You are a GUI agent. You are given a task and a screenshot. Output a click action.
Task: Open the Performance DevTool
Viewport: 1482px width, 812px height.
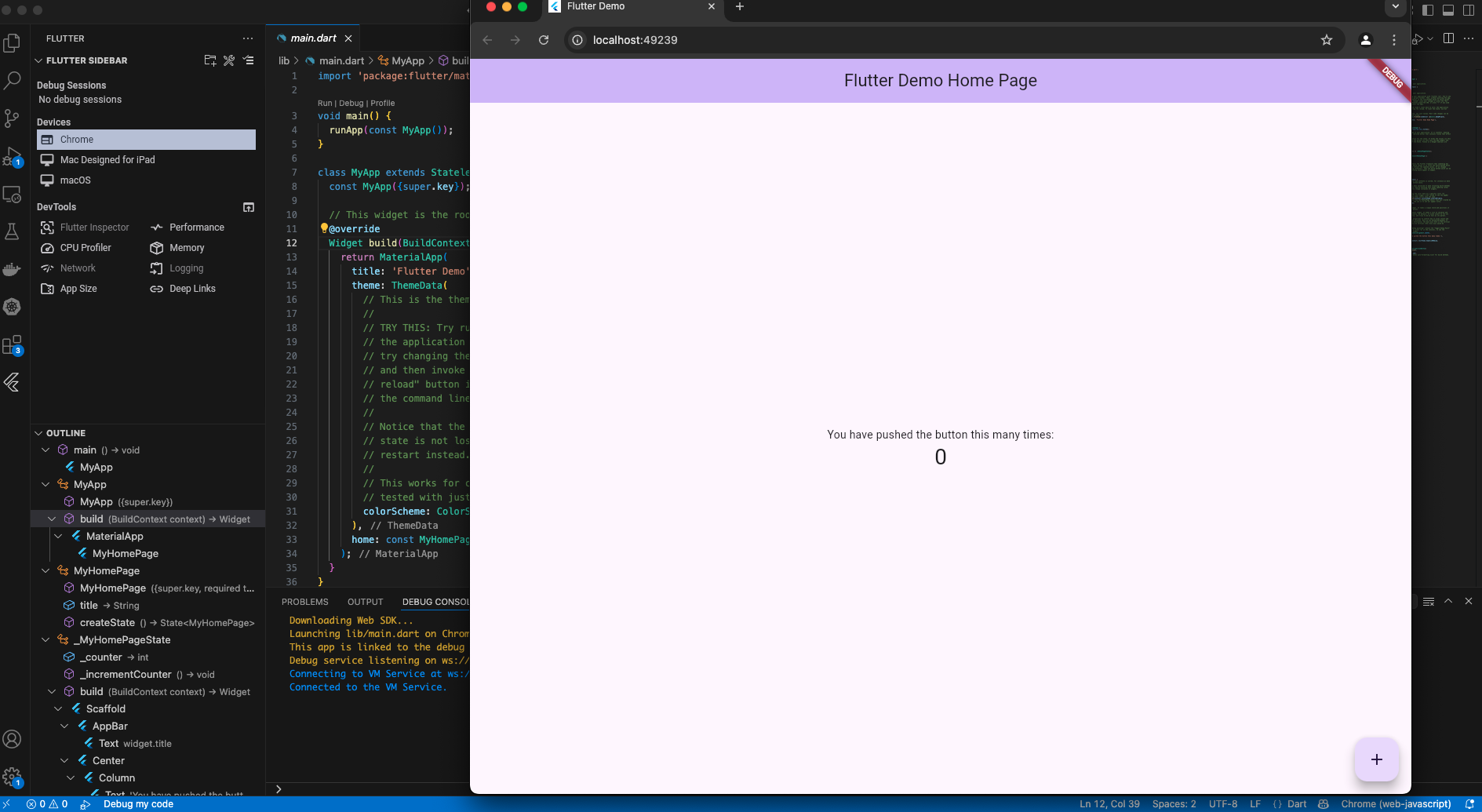click(x=196, y=228)
